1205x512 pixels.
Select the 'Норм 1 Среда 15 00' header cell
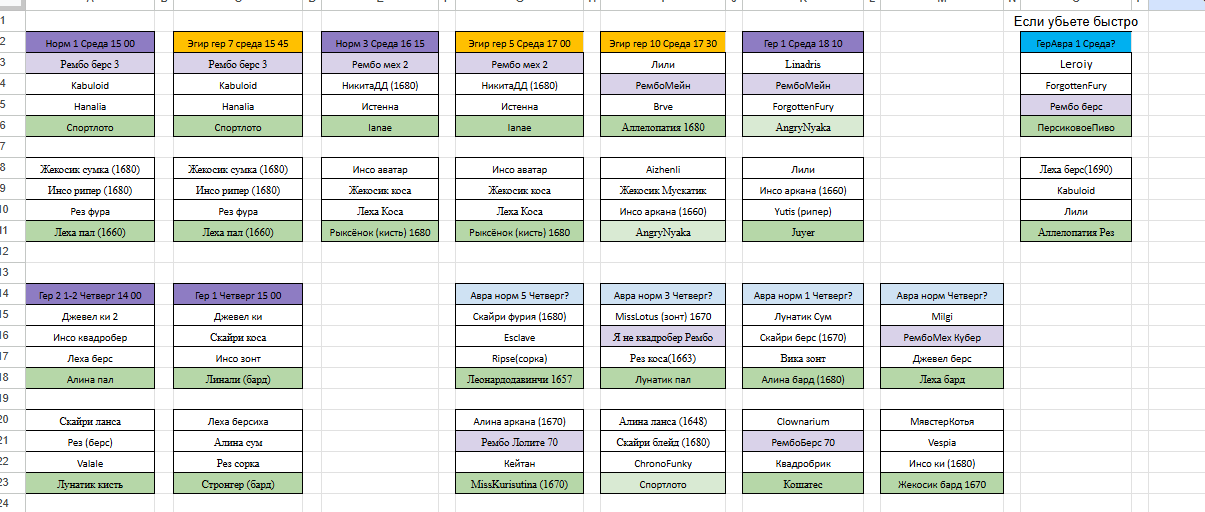(x=90, y=43)
